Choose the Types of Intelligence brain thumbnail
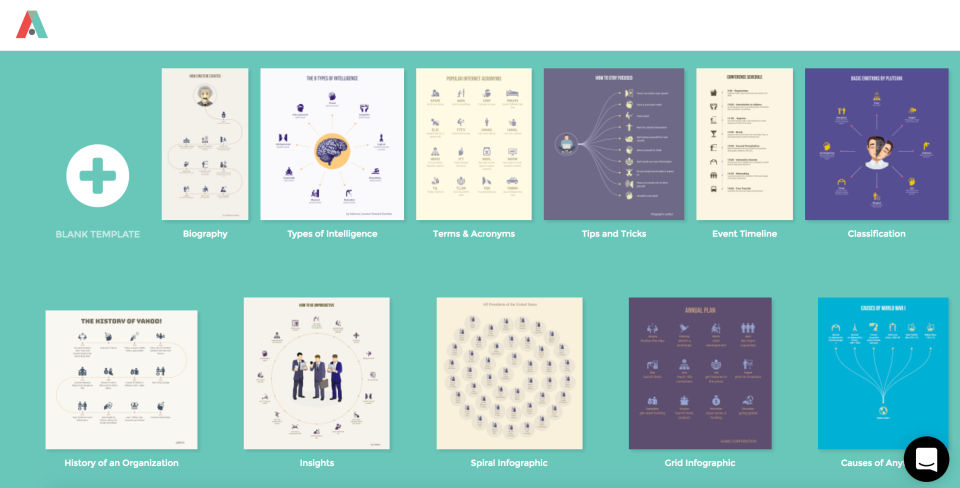 [x=332, y=144]
